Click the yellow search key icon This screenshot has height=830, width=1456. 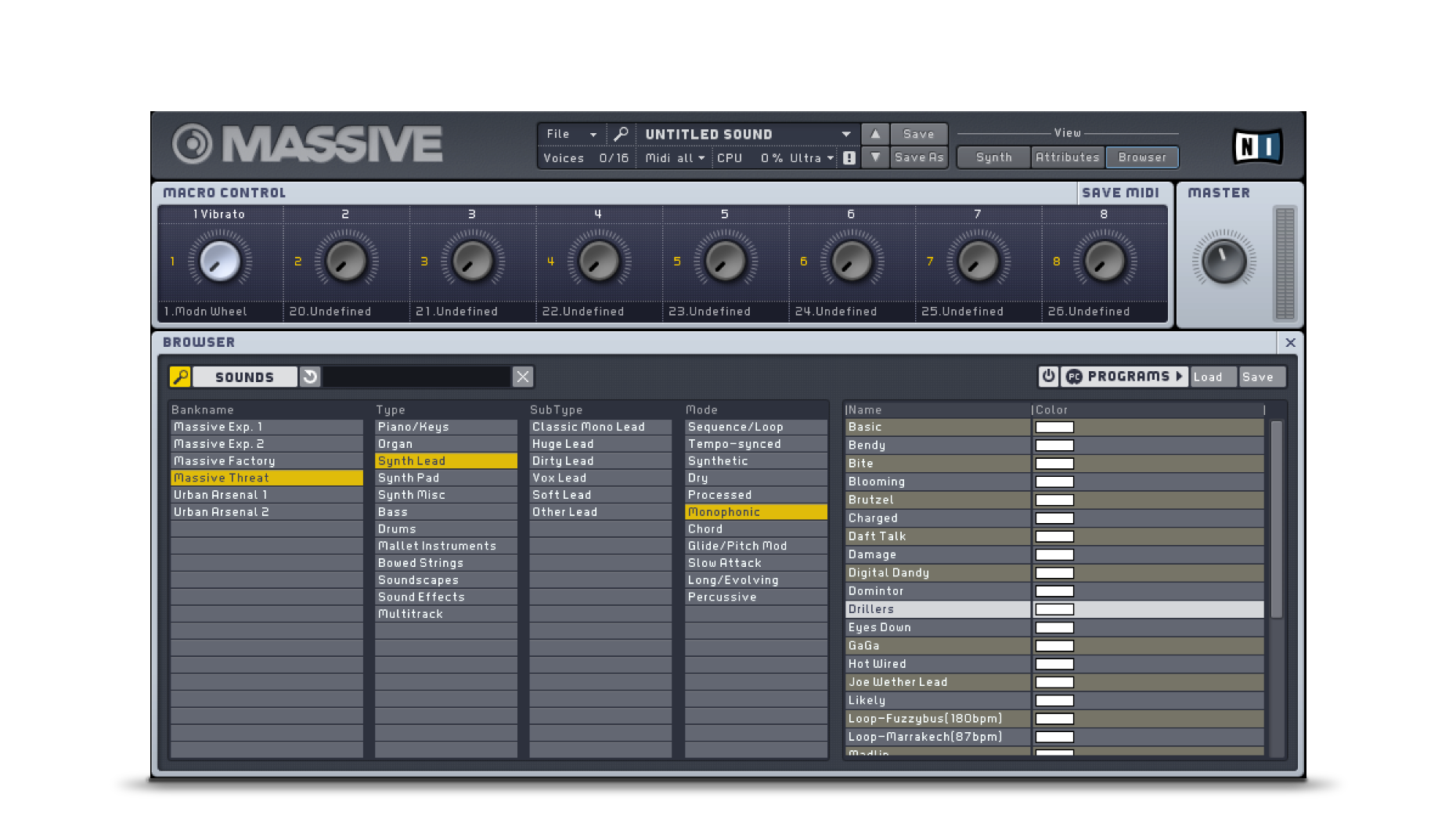(x=180, y=377)
